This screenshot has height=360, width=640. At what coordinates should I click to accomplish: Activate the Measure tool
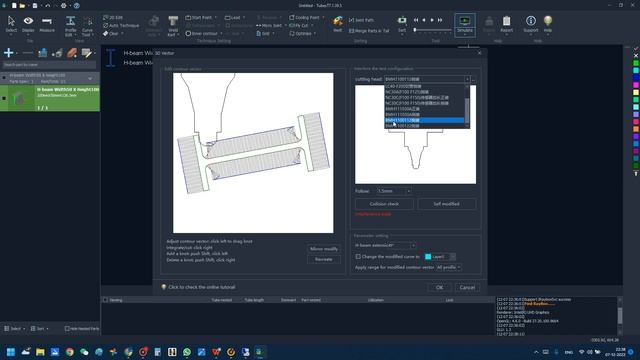pyautogui.click(x=47, y=24)
